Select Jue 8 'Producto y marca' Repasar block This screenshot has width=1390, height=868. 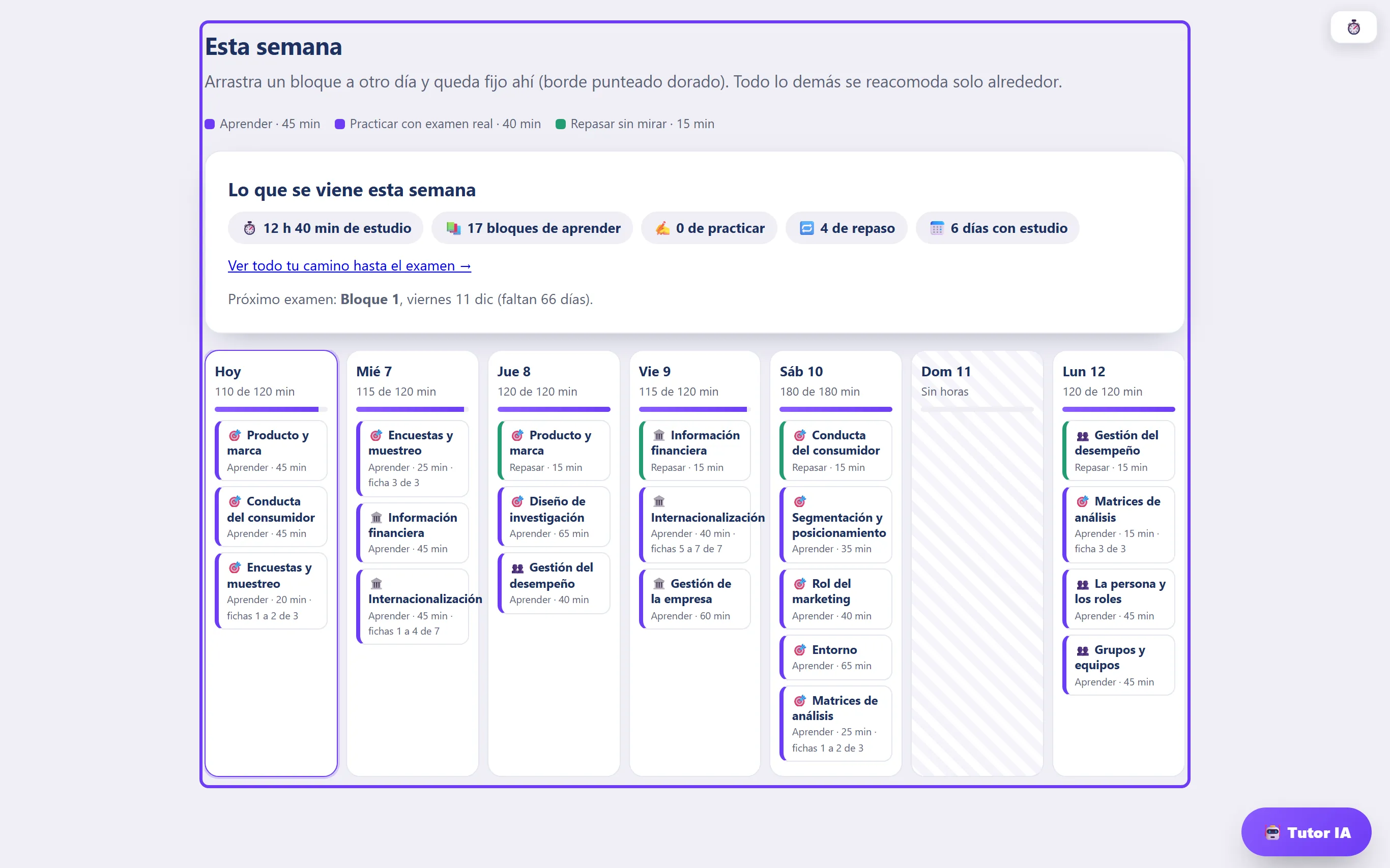pyautogui.click(x=554, y=451)
